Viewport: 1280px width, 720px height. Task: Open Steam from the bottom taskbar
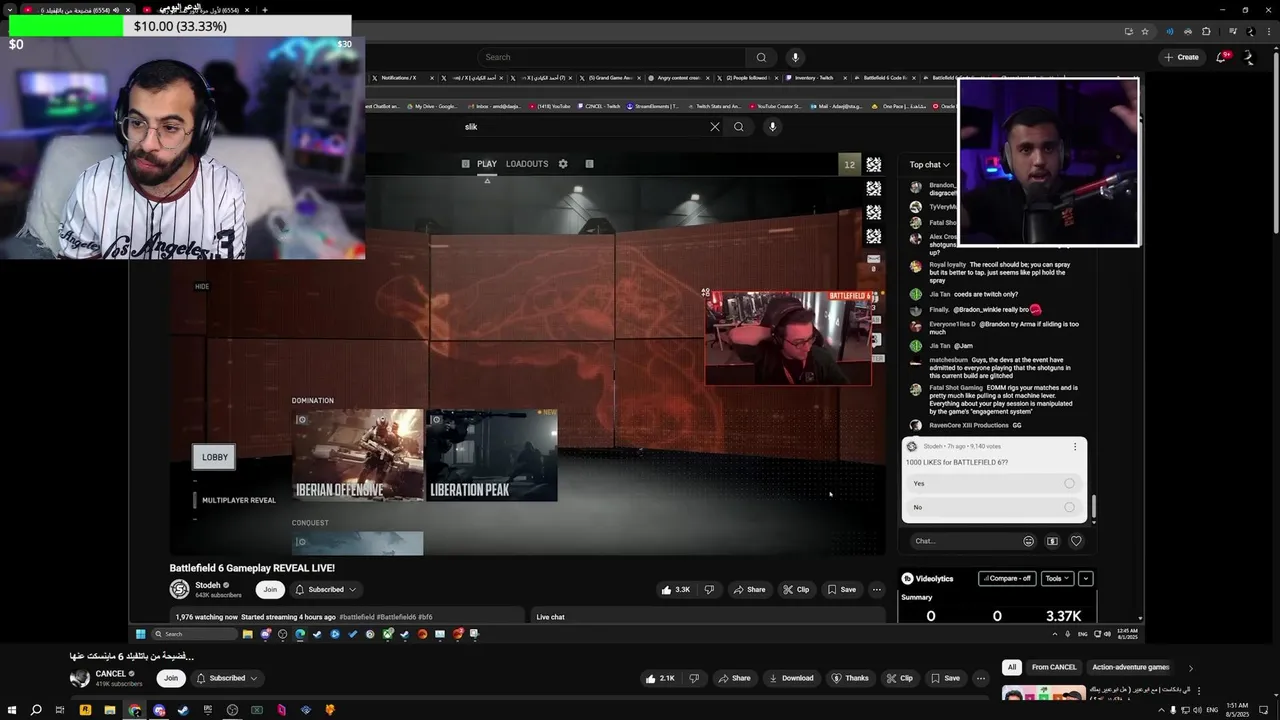click(183, 710)
